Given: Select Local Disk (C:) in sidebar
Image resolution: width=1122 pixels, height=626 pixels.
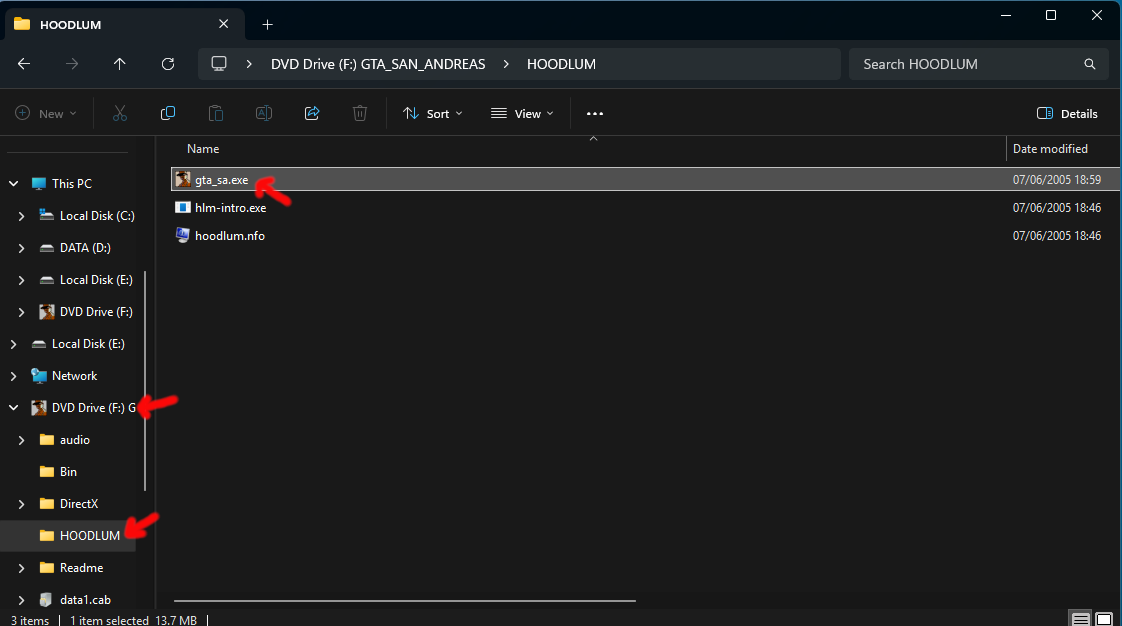Looking at the screenshot, I should pyautogui.click(x=97, y=215).
